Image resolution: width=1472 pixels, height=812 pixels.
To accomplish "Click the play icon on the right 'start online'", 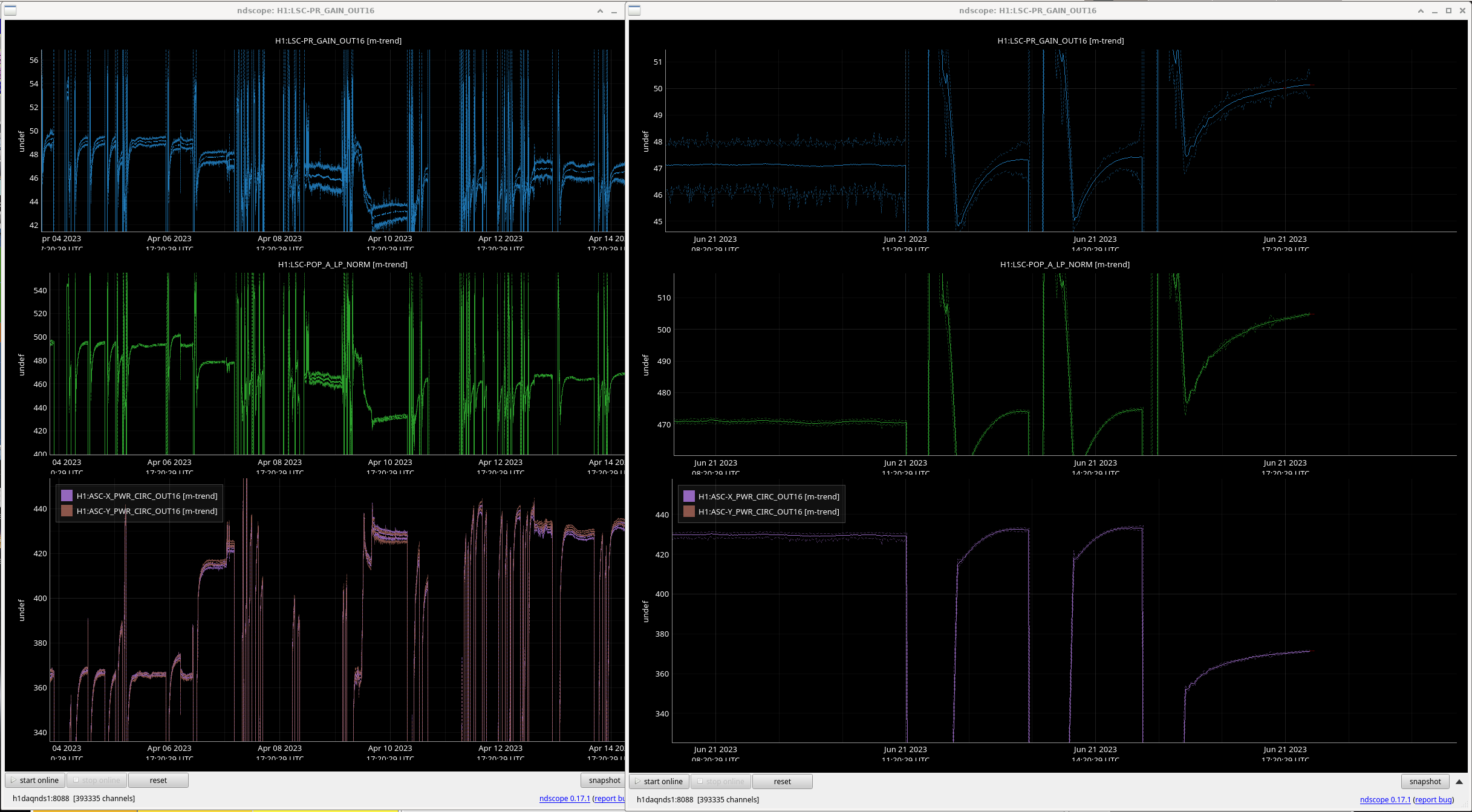I will click(637, 782).
